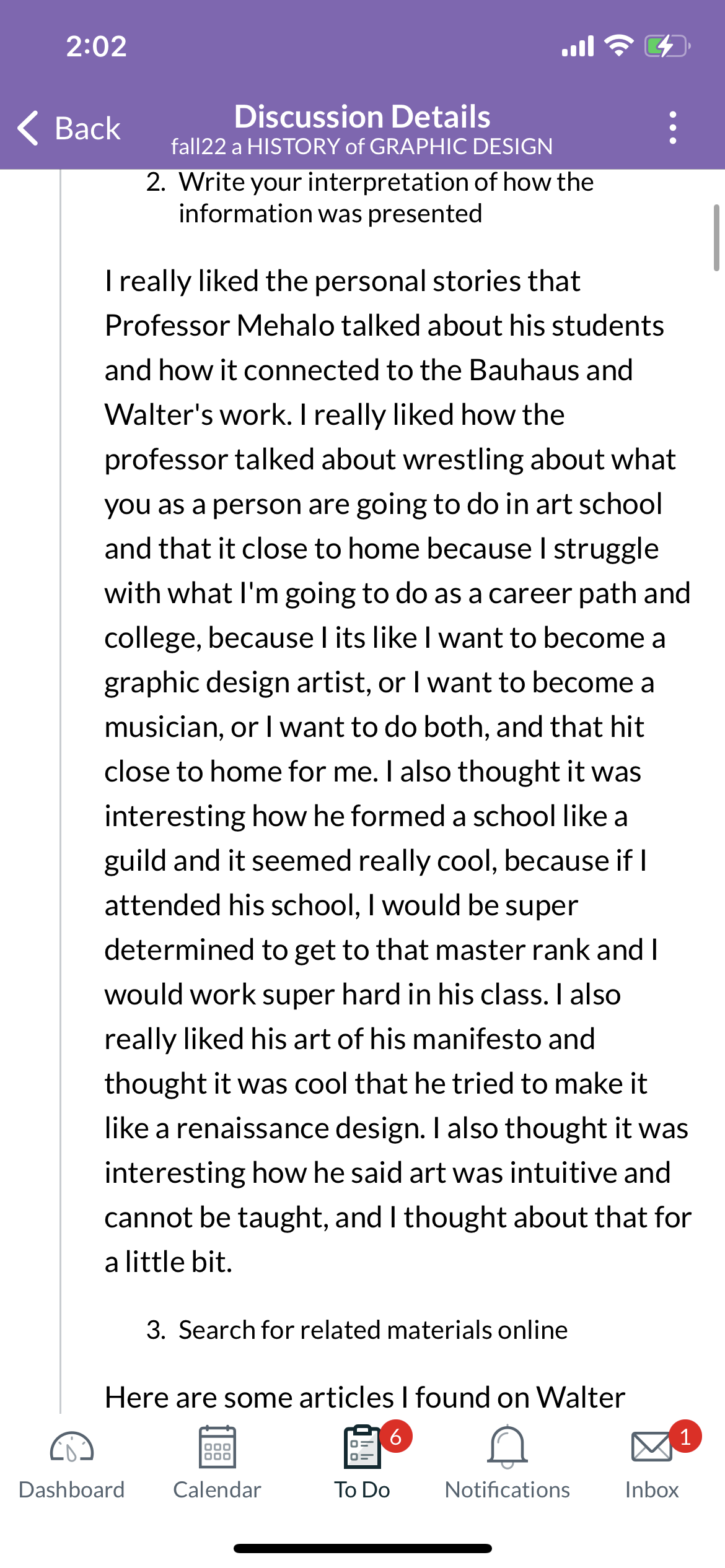Viewport: 725px width, 1568px height.
Task: Open the Calendar icon
Action: [x=217, y=1447]
